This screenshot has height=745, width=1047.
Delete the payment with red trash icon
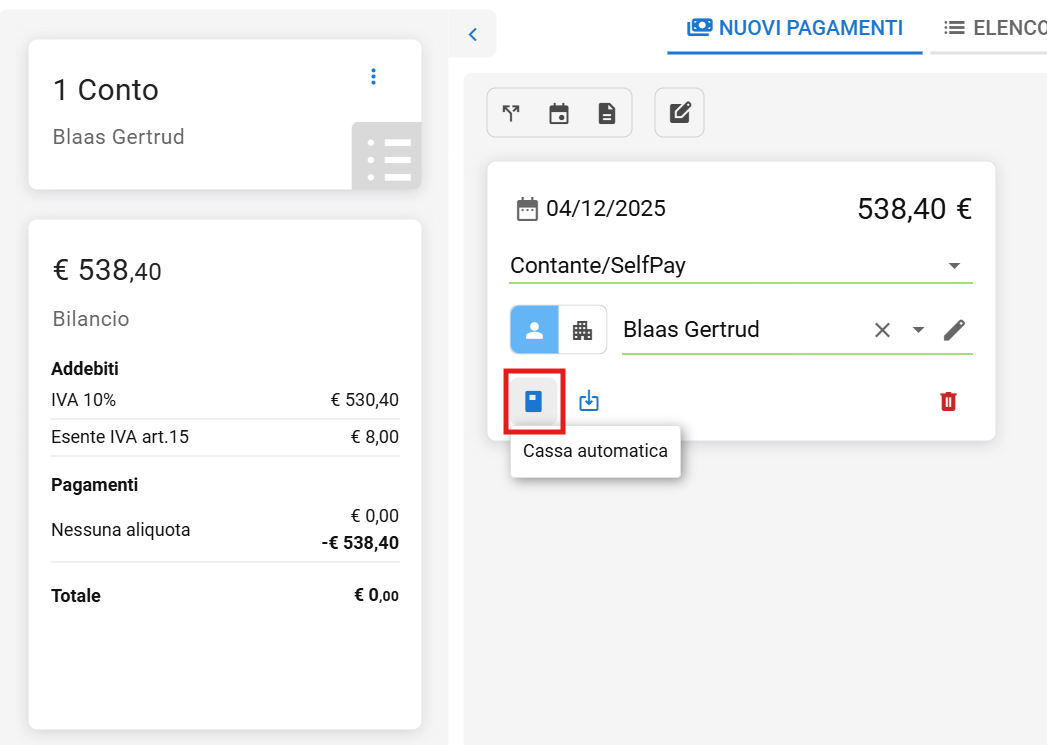(x=948, y=401)
